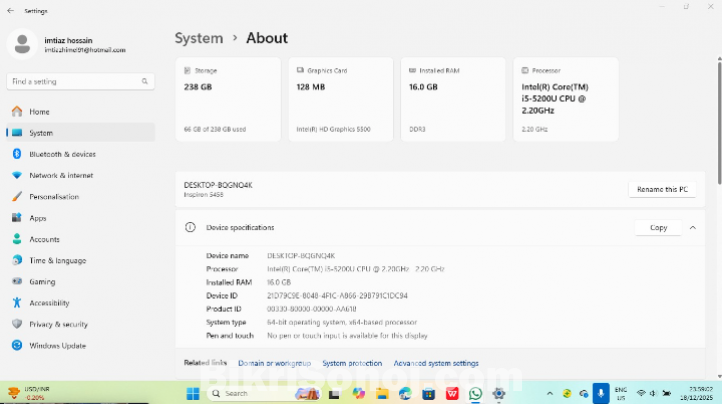
Task: Open WPS Office from the taskbar
Action: [452, 393]
